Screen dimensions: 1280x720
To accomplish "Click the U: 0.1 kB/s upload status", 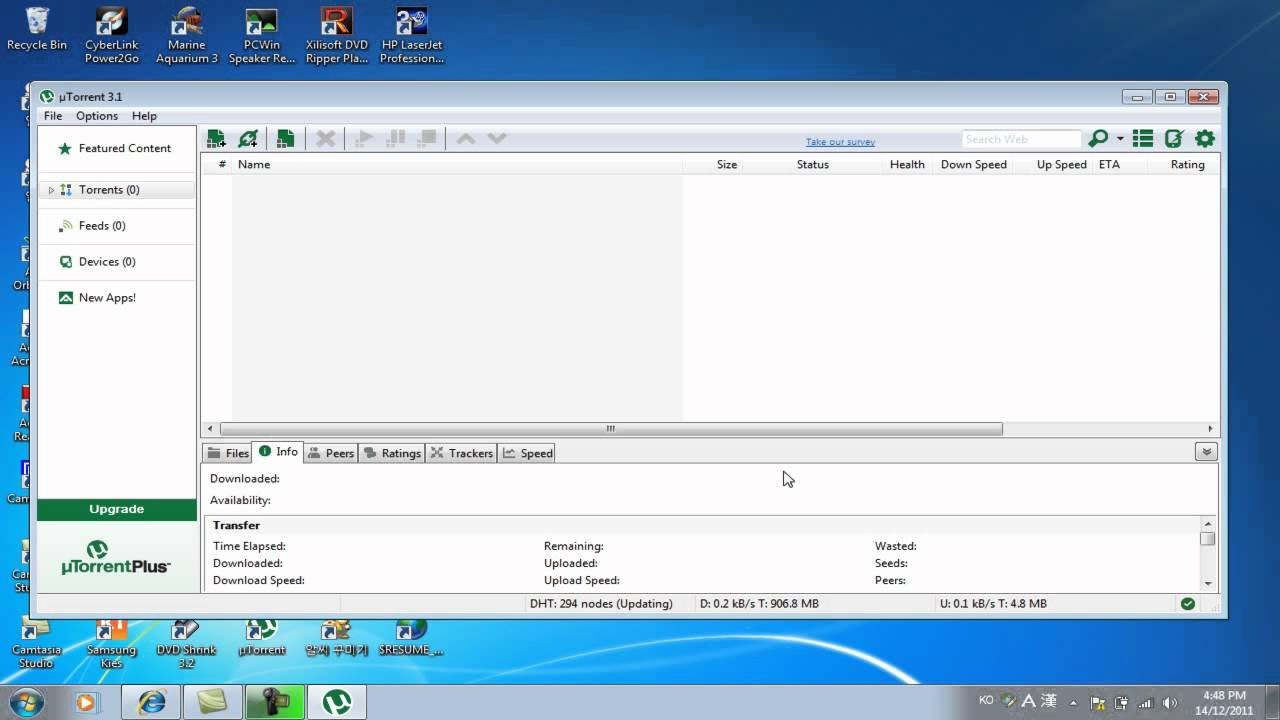I will (x=993, y=604).
